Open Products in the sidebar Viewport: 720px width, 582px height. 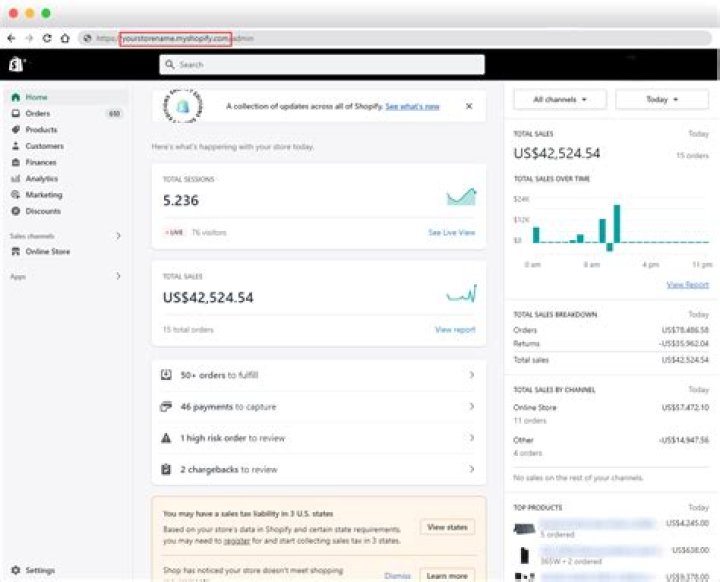coord(41,130)
